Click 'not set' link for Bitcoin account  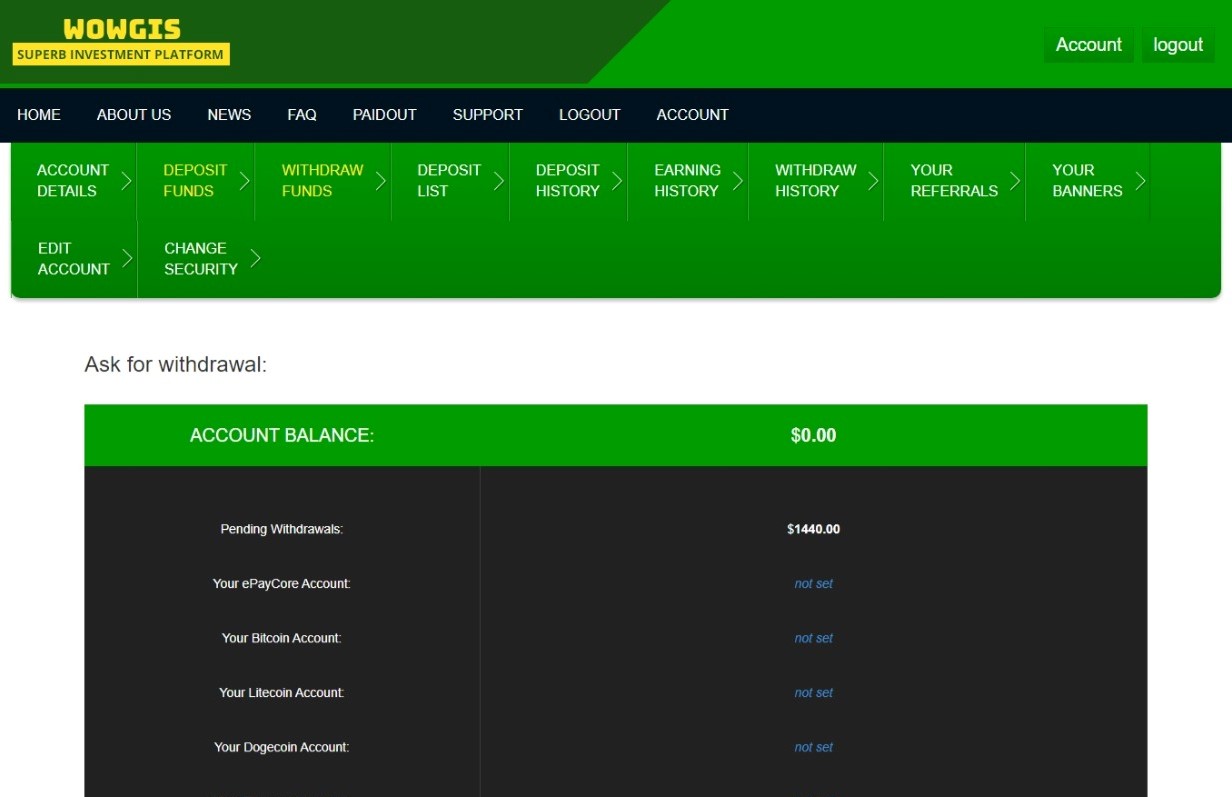[x=813, y=638]
